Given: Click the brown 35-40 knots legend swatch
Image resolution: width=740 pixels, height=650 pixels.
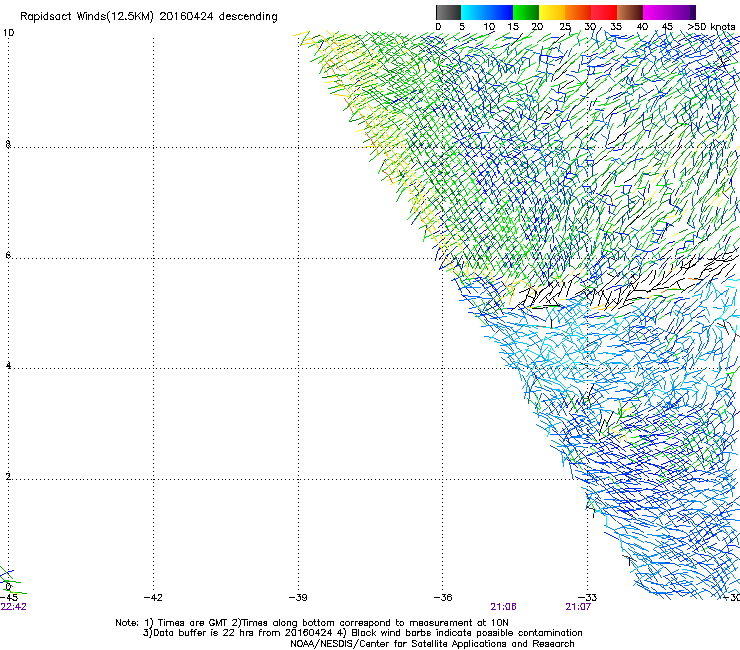Looking at the screenshot, I should [x=630, y=12].
